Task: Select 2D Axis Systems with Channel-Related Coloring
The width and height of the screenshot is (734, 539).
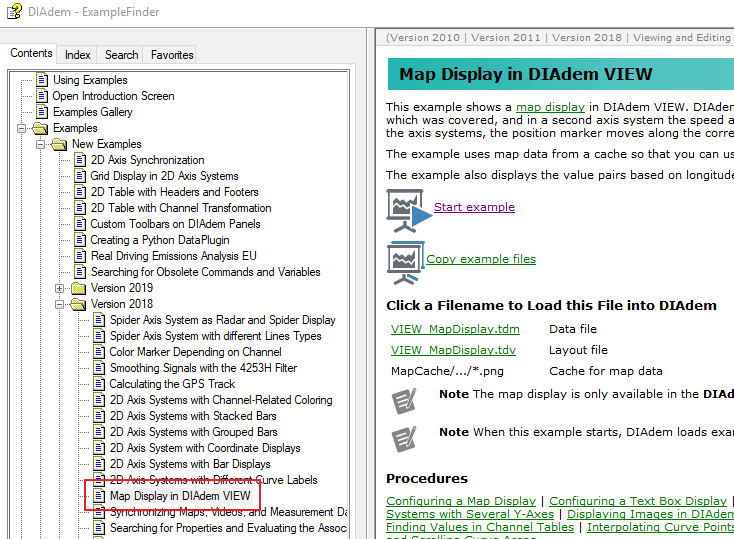Action: tap(221, 400)
